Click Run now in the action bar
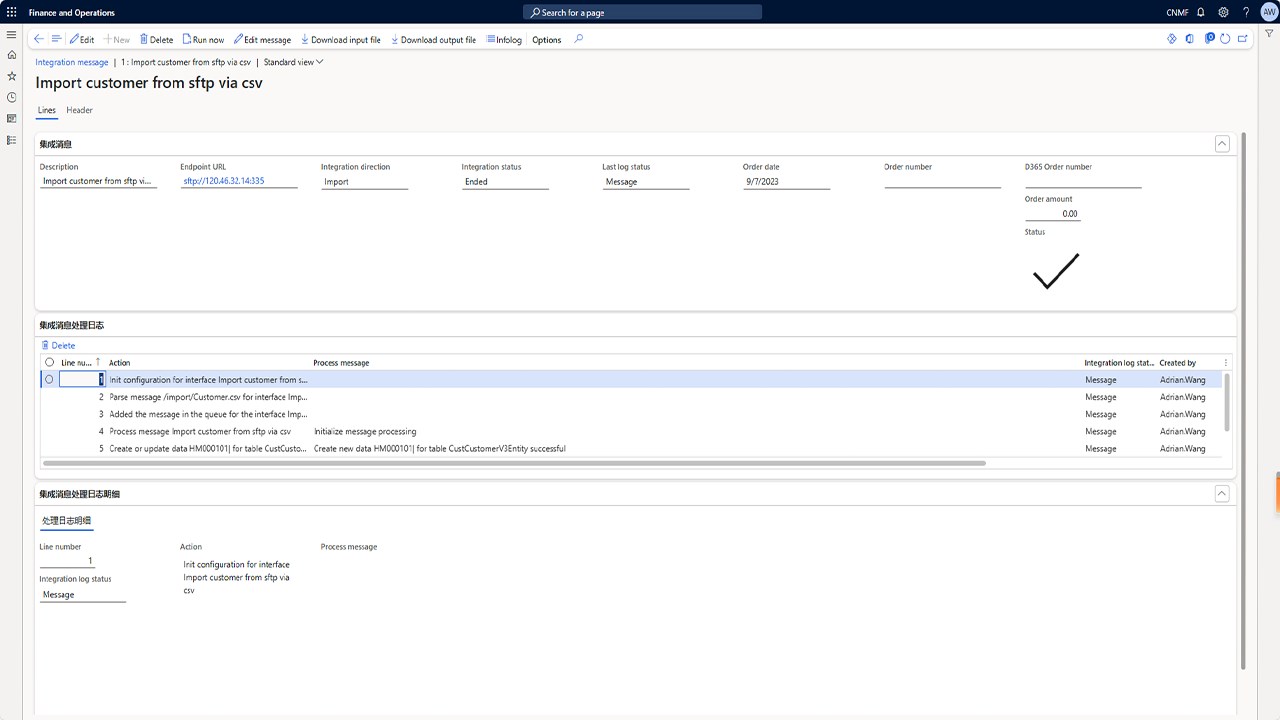1280x720 pixels. pos(203,40)
